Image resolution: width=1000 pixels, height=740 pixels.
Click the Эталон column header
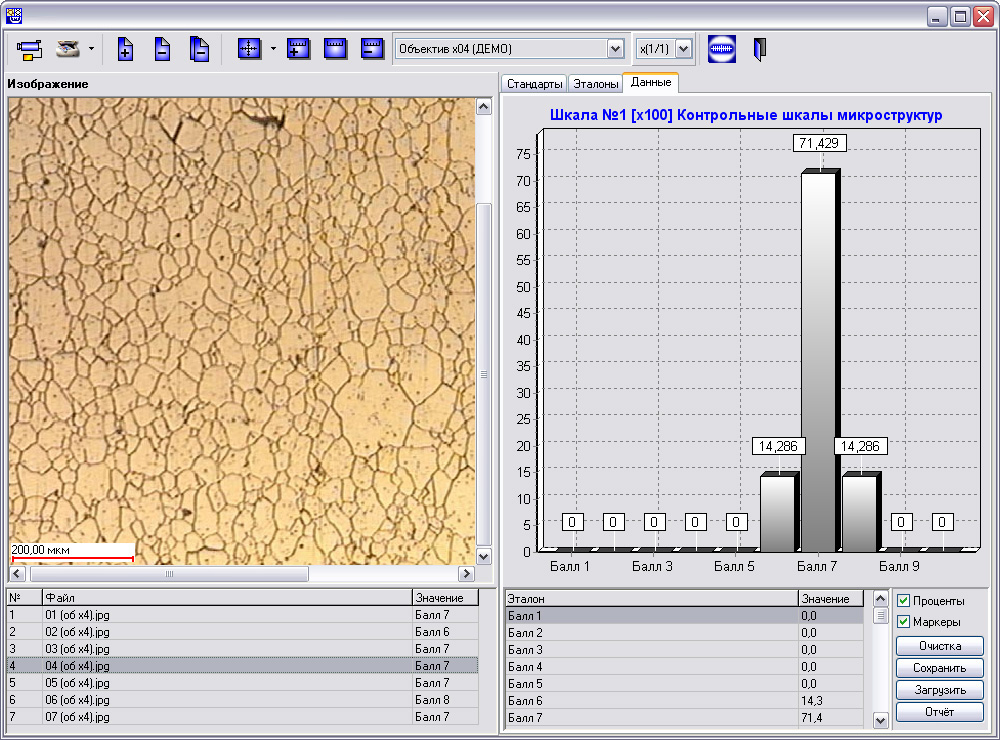tap(651, 598)
